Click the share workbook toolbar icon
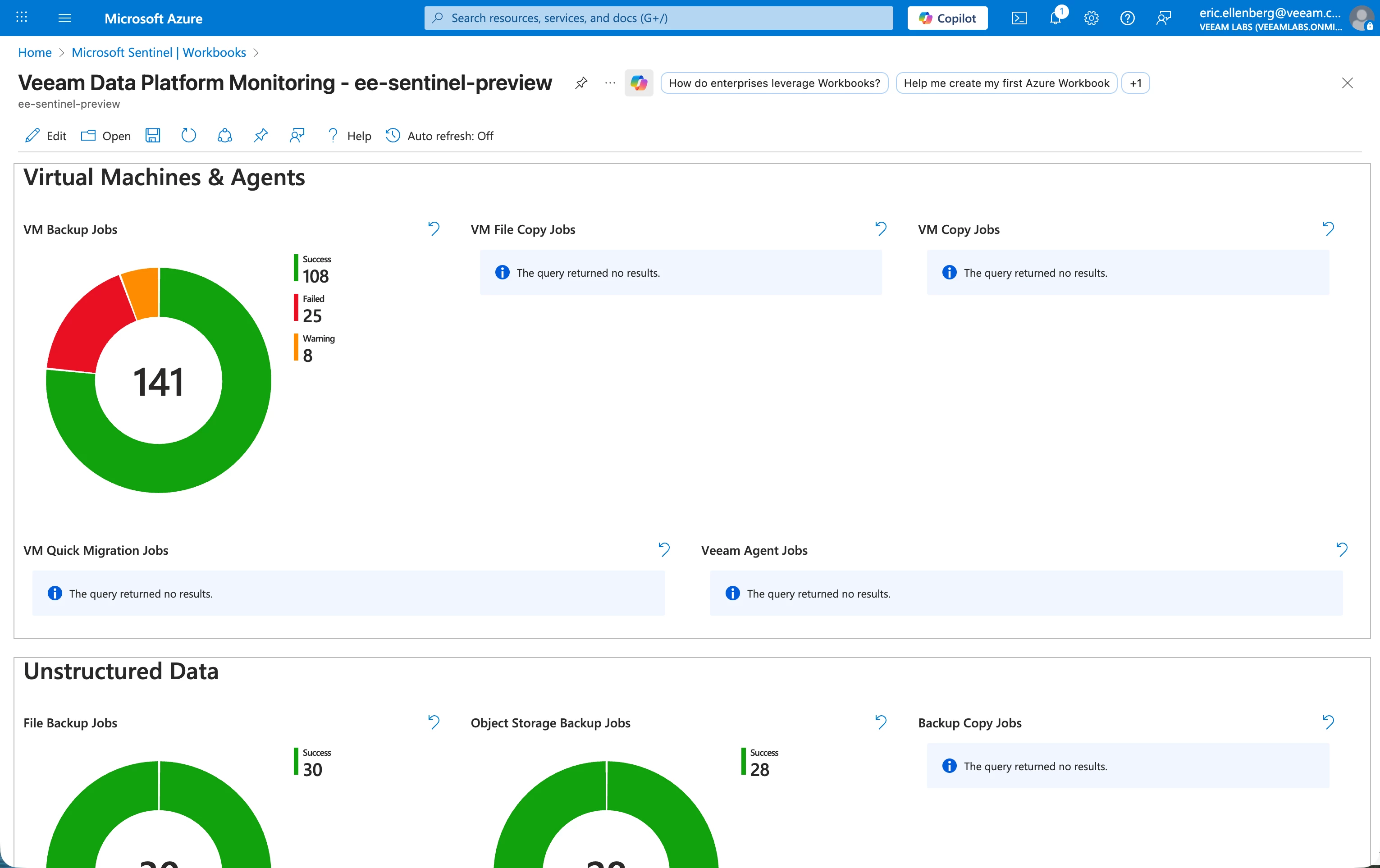Viewport: 1380px width, 868px height. [224, 136]
